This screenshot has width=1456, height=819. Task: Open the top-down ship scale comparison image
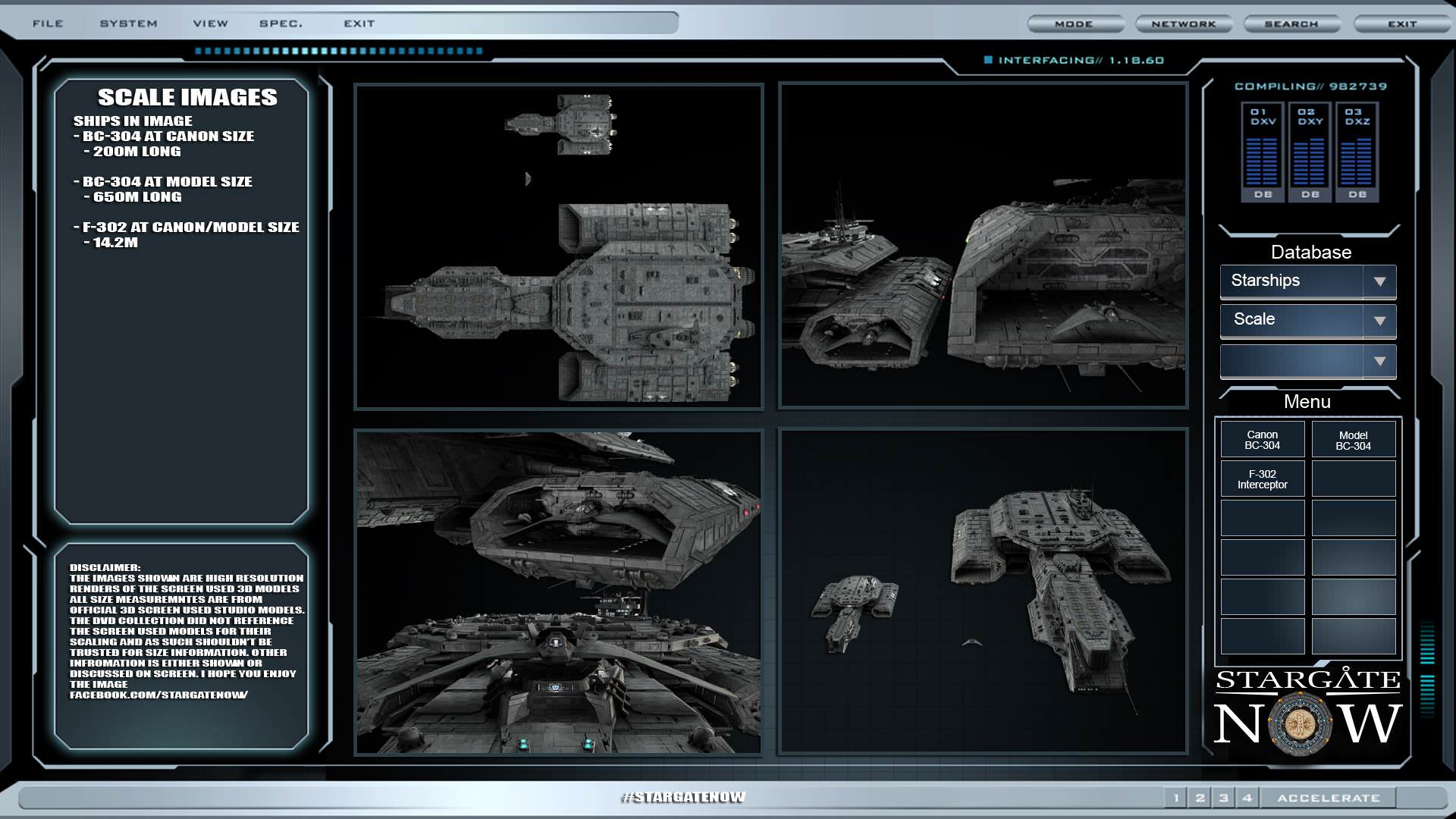coord(559,246)
